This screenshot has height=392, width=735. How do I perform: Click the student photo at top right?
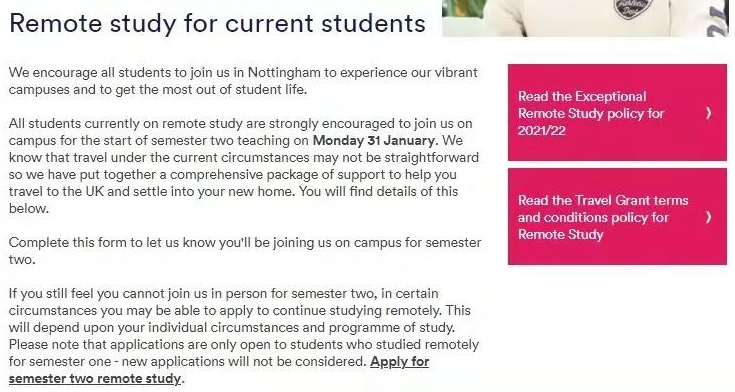coord(586,18)
